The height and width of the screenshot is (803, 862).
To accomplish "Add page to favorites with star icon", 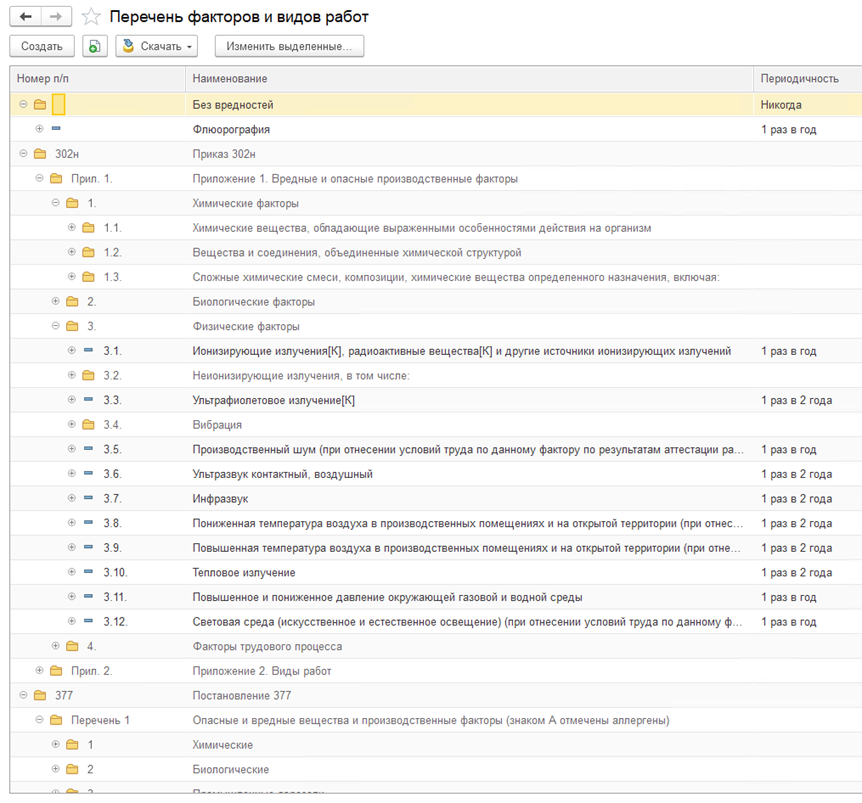I will (91, 16).
